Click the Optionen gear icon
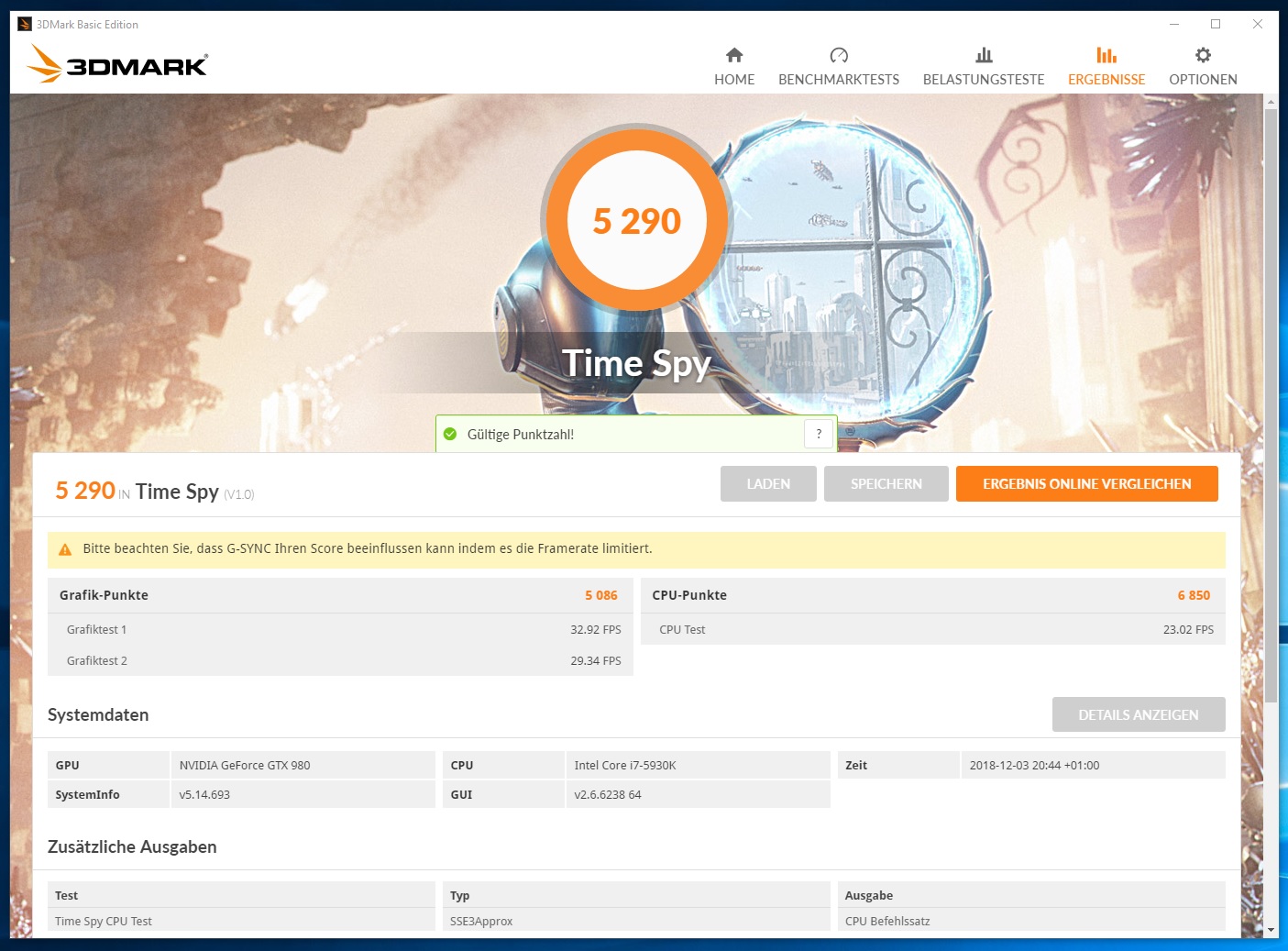This screenshot has height=951, width=1288. tap(1203, 55)
